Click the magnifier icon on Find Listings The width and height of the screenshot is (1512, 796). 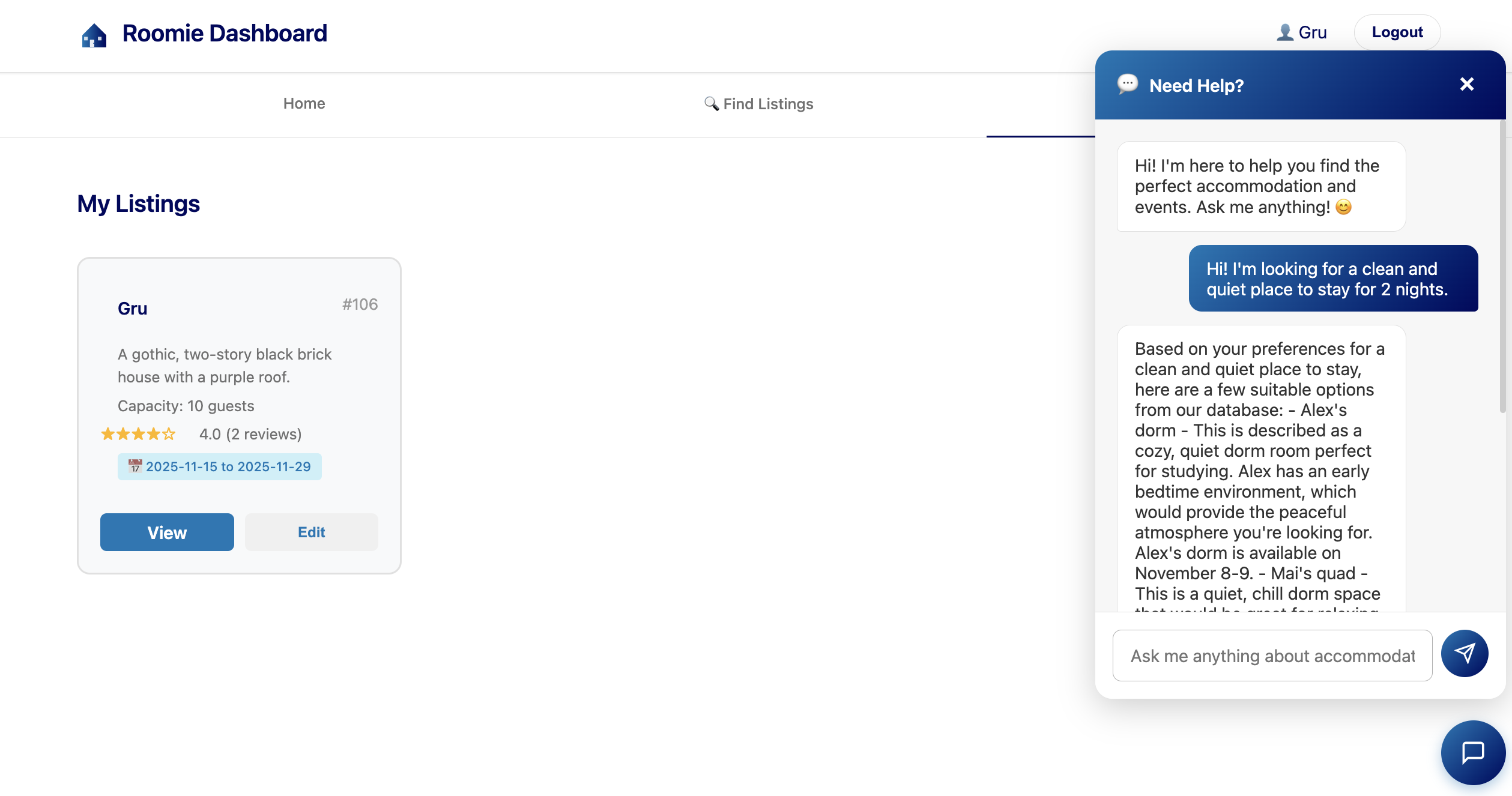point(711,104)
